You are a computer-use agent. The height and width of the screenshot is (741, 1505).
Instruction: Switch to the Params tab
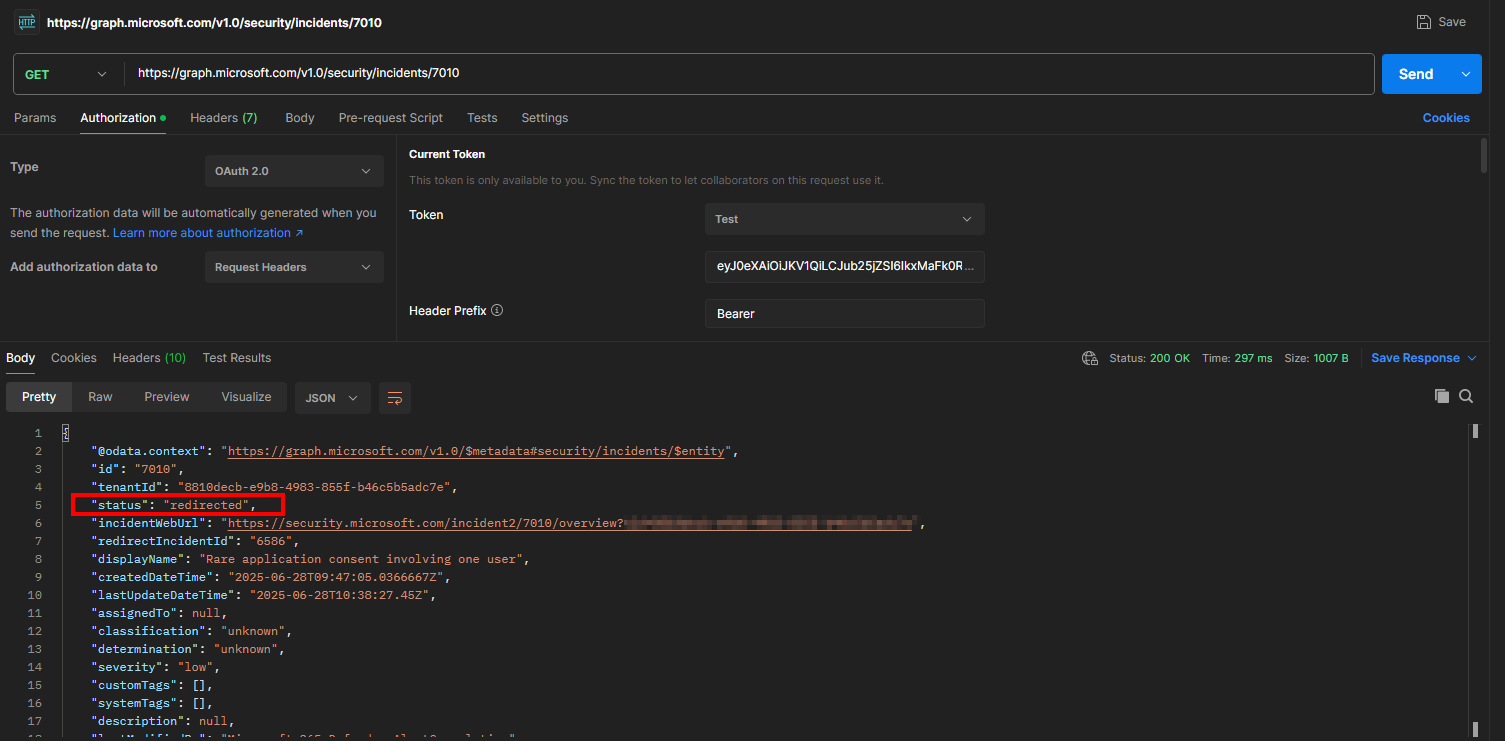[x=35, y=118]
